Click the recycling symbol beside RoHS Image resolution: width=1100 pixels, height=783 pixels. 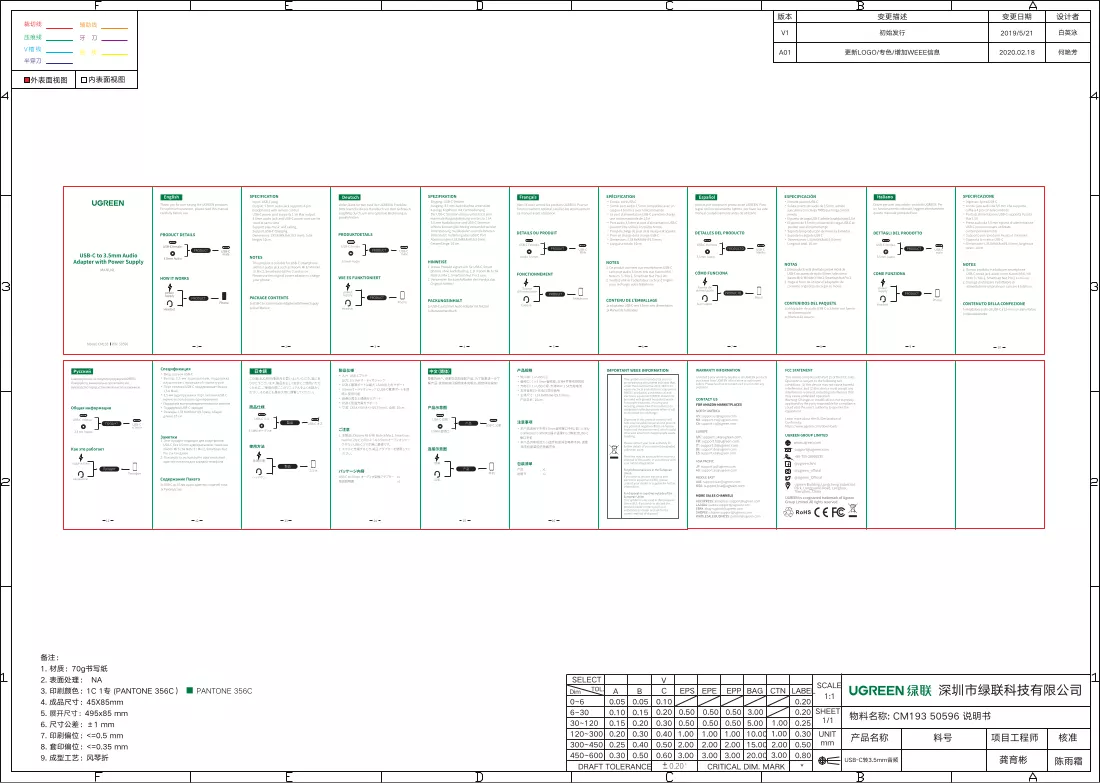[x=789, y=512]
